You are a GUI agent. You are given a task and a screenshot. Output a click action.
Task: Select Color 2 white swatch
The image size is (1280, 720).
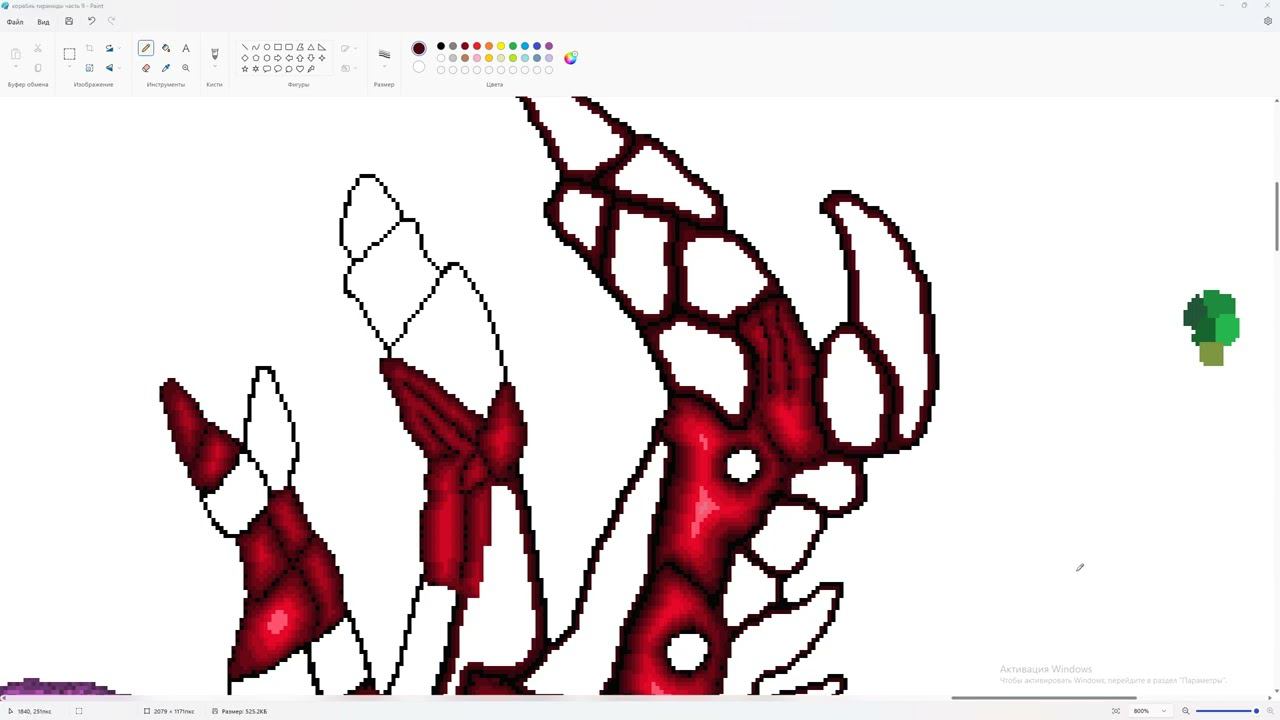[419, 67]
